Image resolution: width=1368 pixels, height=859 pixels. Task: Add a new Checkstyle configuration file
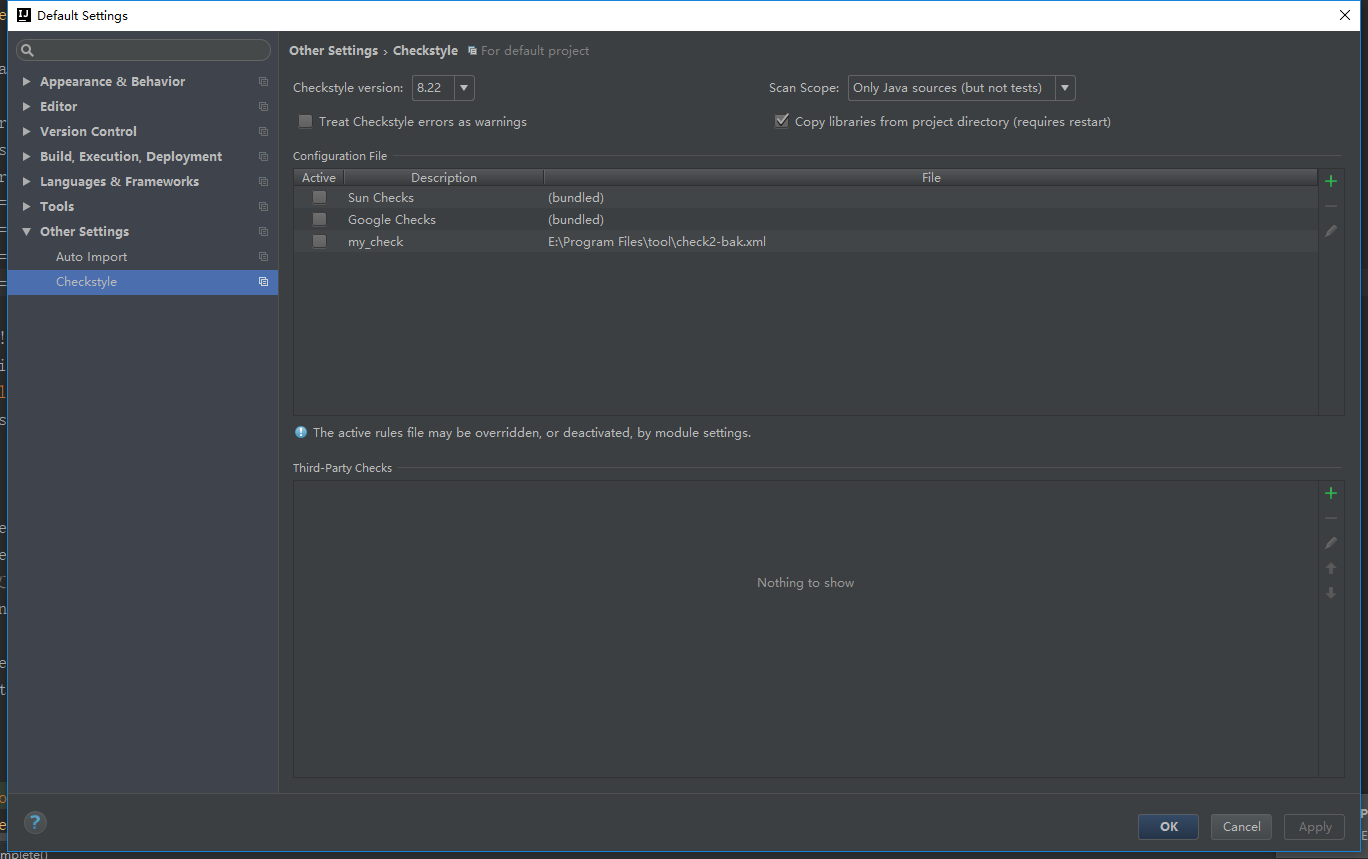(1330, 180)
